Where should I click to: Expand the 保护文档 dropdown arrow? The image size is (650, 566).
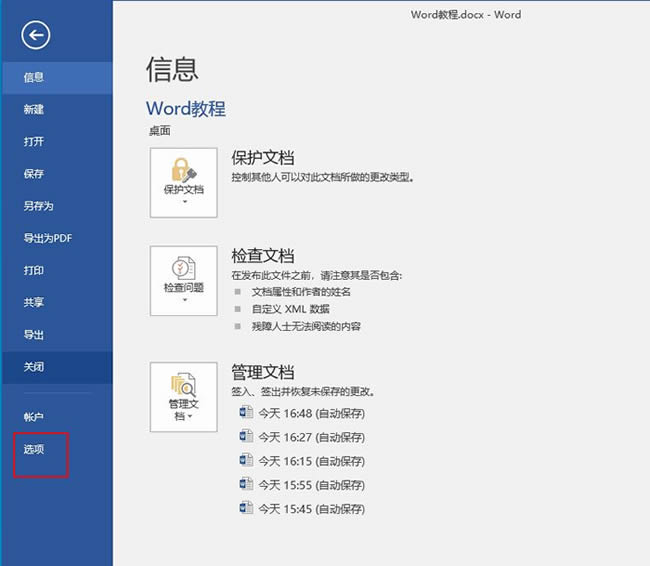pyautogui.click(x=184, y=203)
